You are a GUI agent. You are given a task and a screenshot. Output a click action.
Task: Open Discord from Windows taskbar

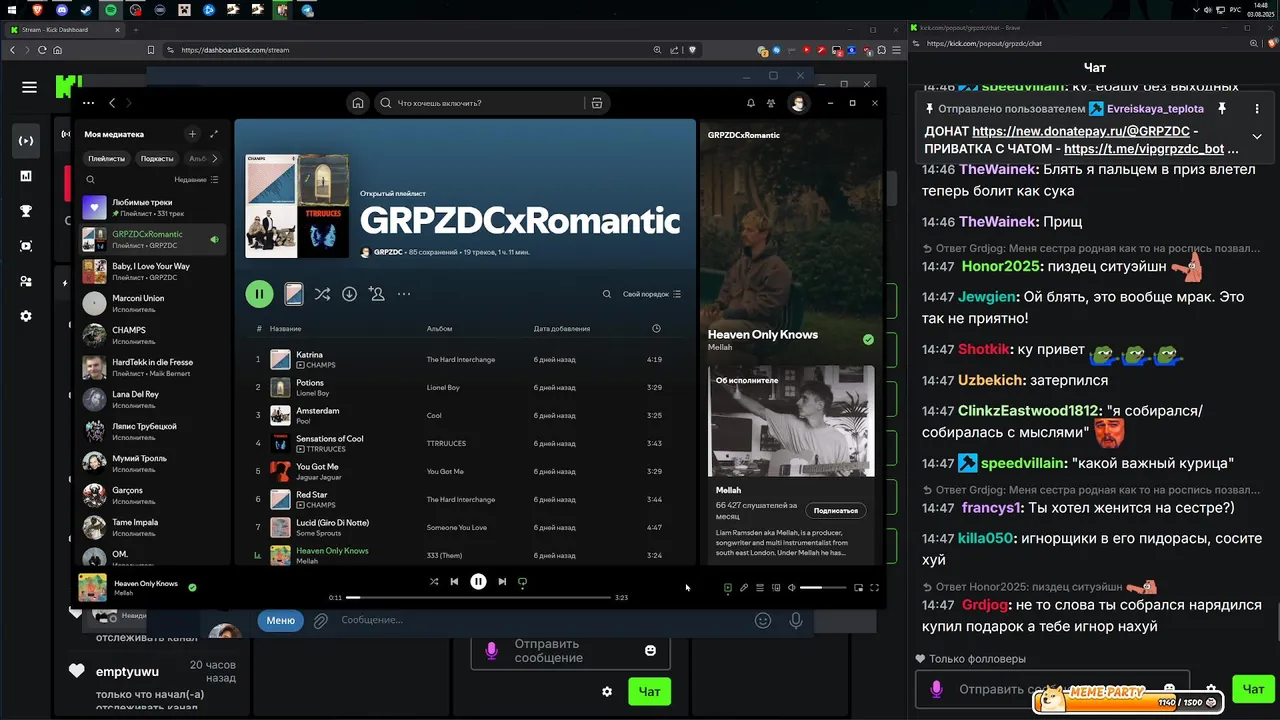coord(62,10)
